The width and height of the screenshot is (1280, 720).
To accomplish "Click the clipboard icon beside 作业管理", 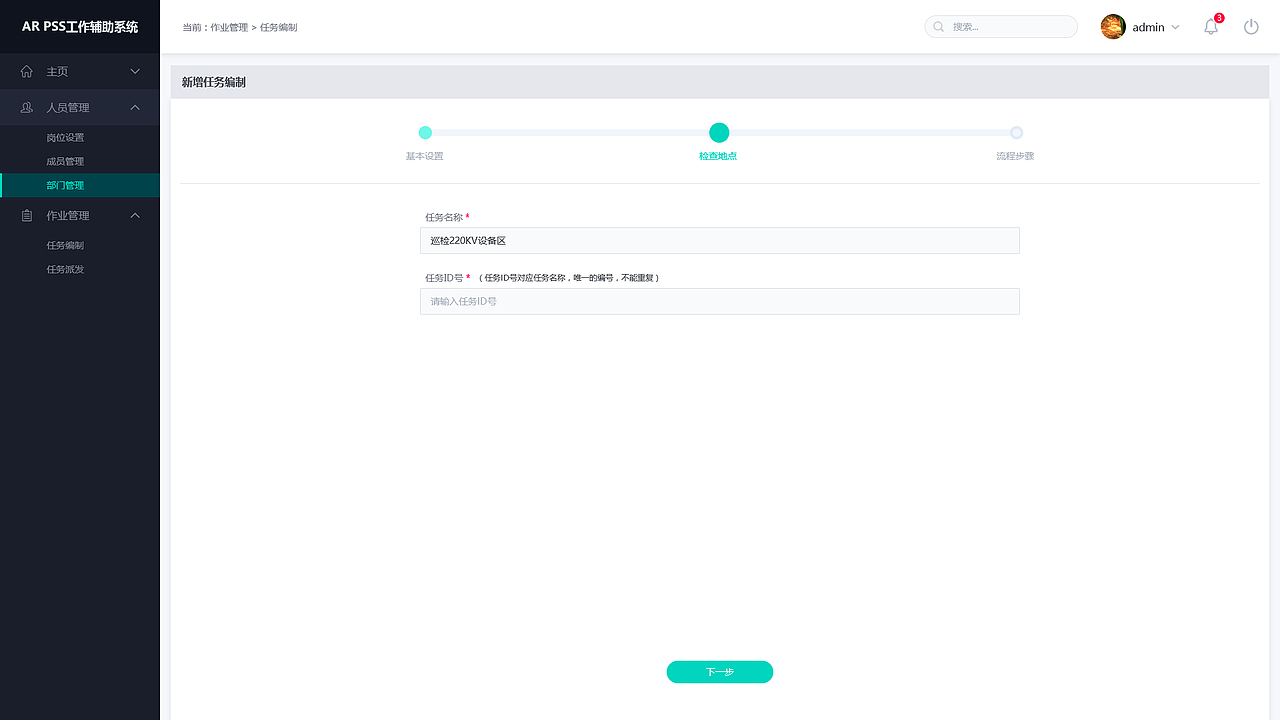I will [27, 215].
